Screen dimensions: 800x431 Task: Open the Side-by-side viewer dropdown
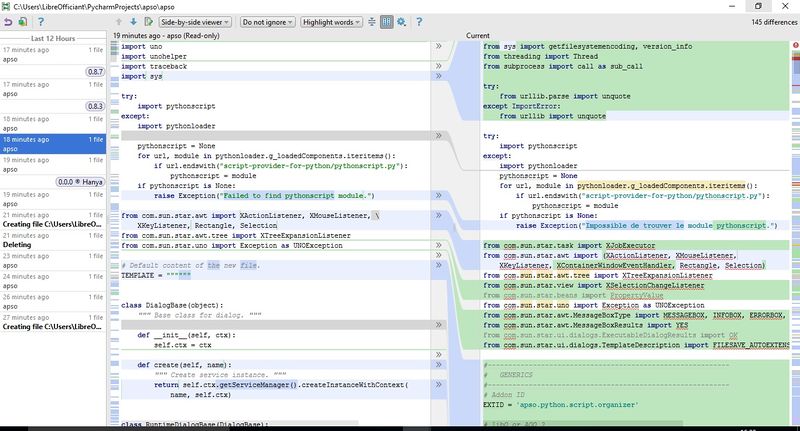tap(195, 22)
